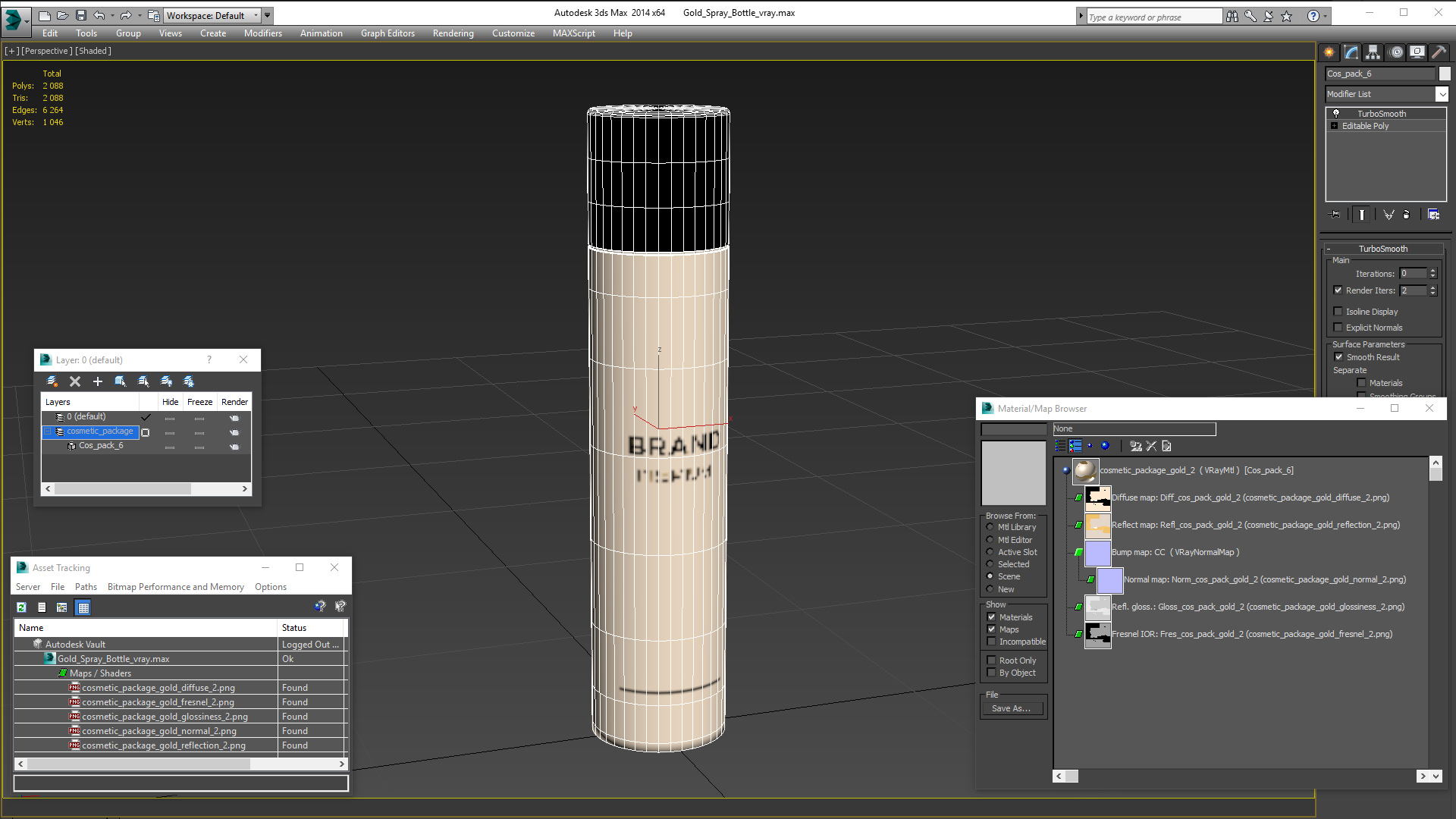
Task: Open the Modifier List dropdown
Action: 1442,94
